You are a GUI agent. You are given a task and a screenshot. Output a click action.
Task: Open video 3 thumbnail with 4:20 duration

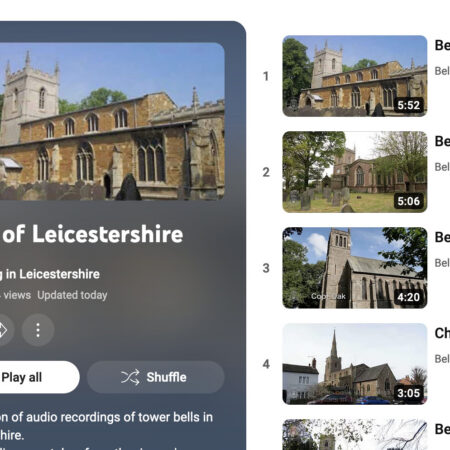click(355, 268)
